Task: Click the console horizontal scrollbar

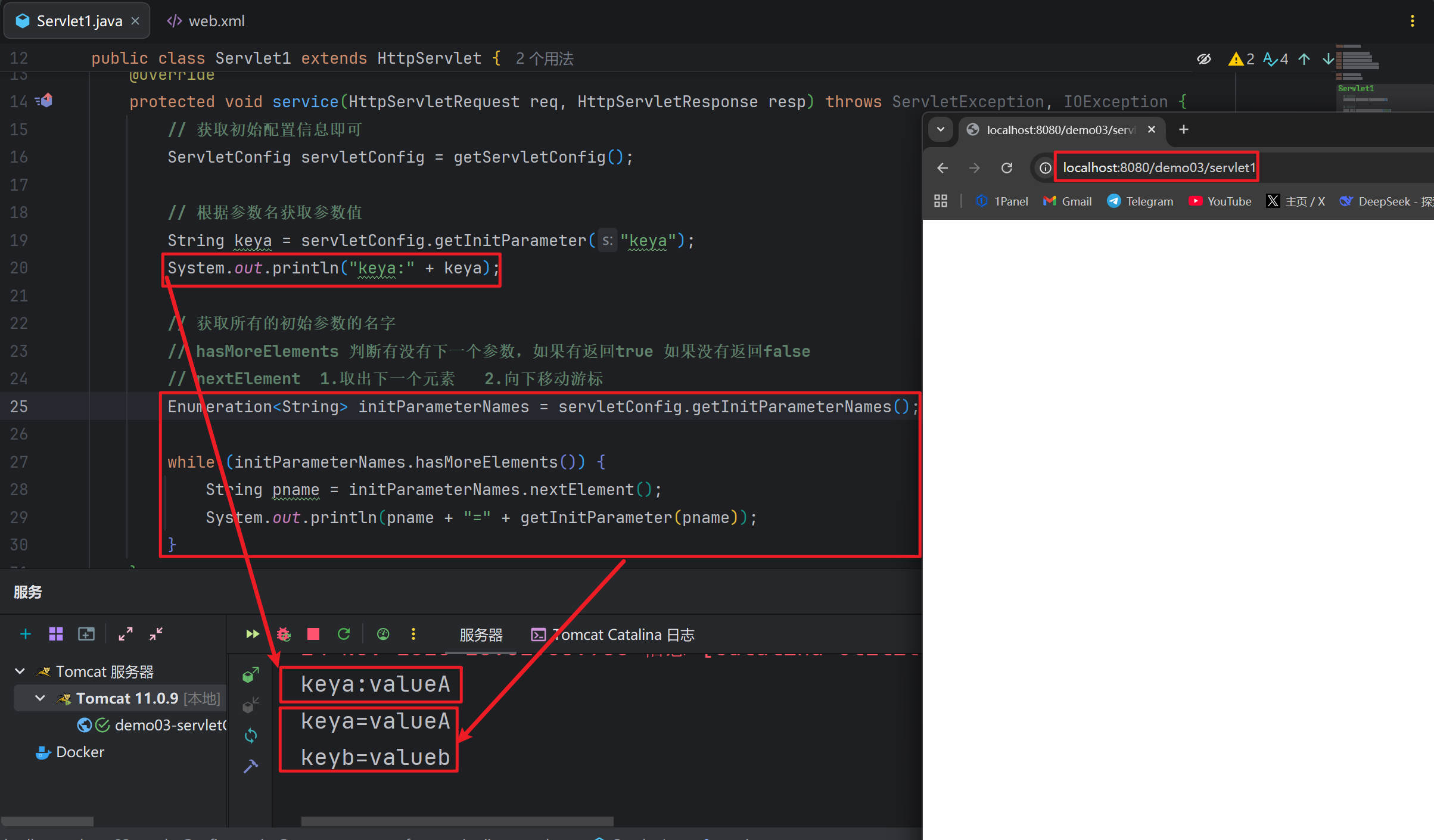Action: (x=457, y=822)
